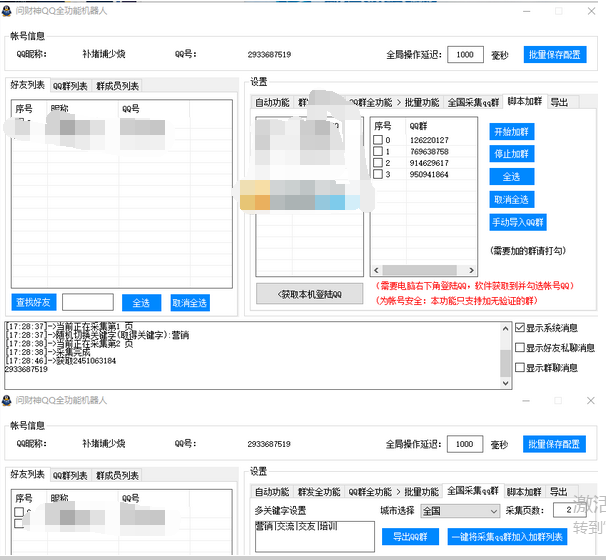Switch to QQ群列表 tab in top window
The height and width of the screenshot is (560, 606).
coord(70,86)
